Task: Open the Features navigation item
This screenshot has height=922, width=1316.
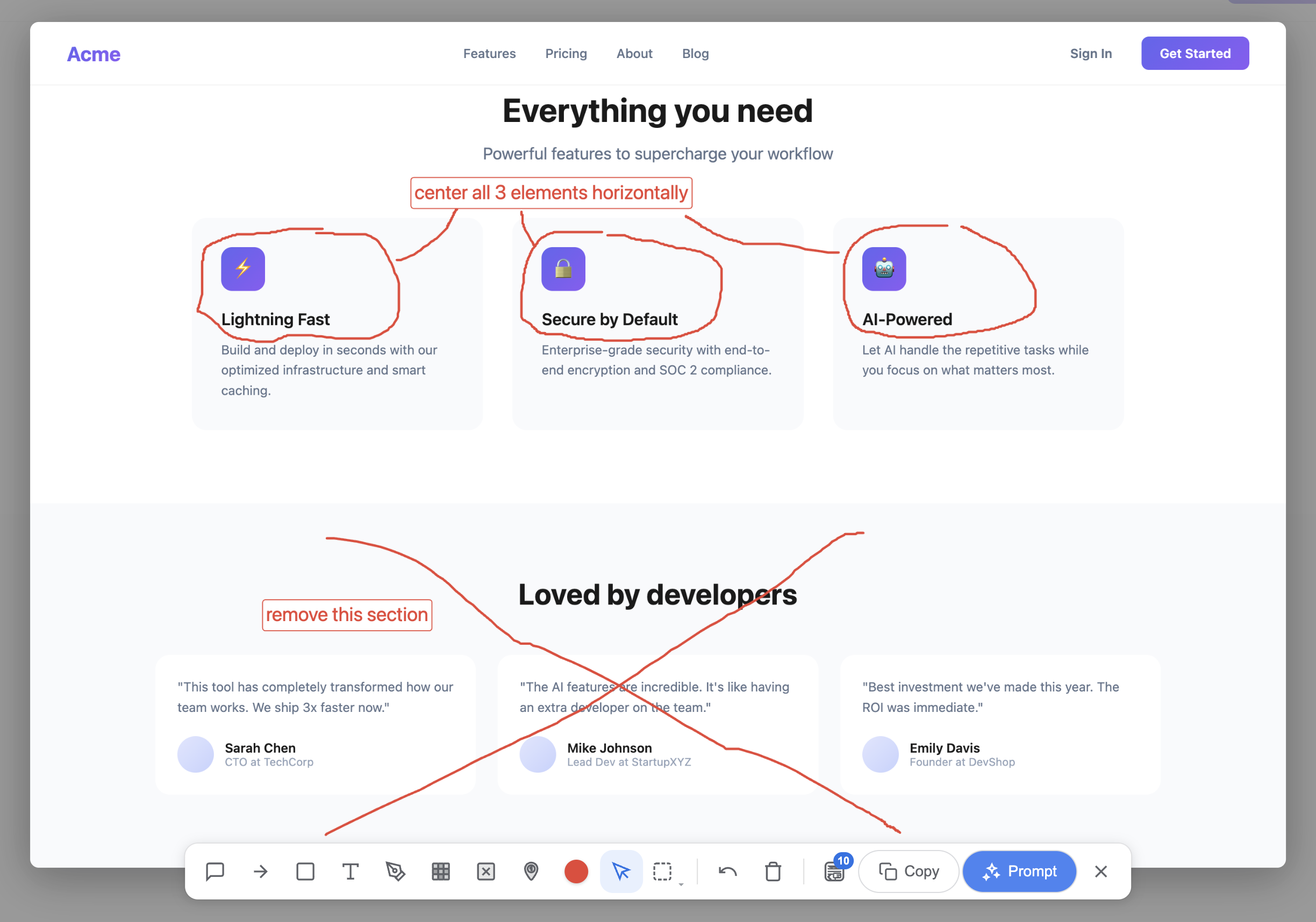Action: (x=490, y=53)
